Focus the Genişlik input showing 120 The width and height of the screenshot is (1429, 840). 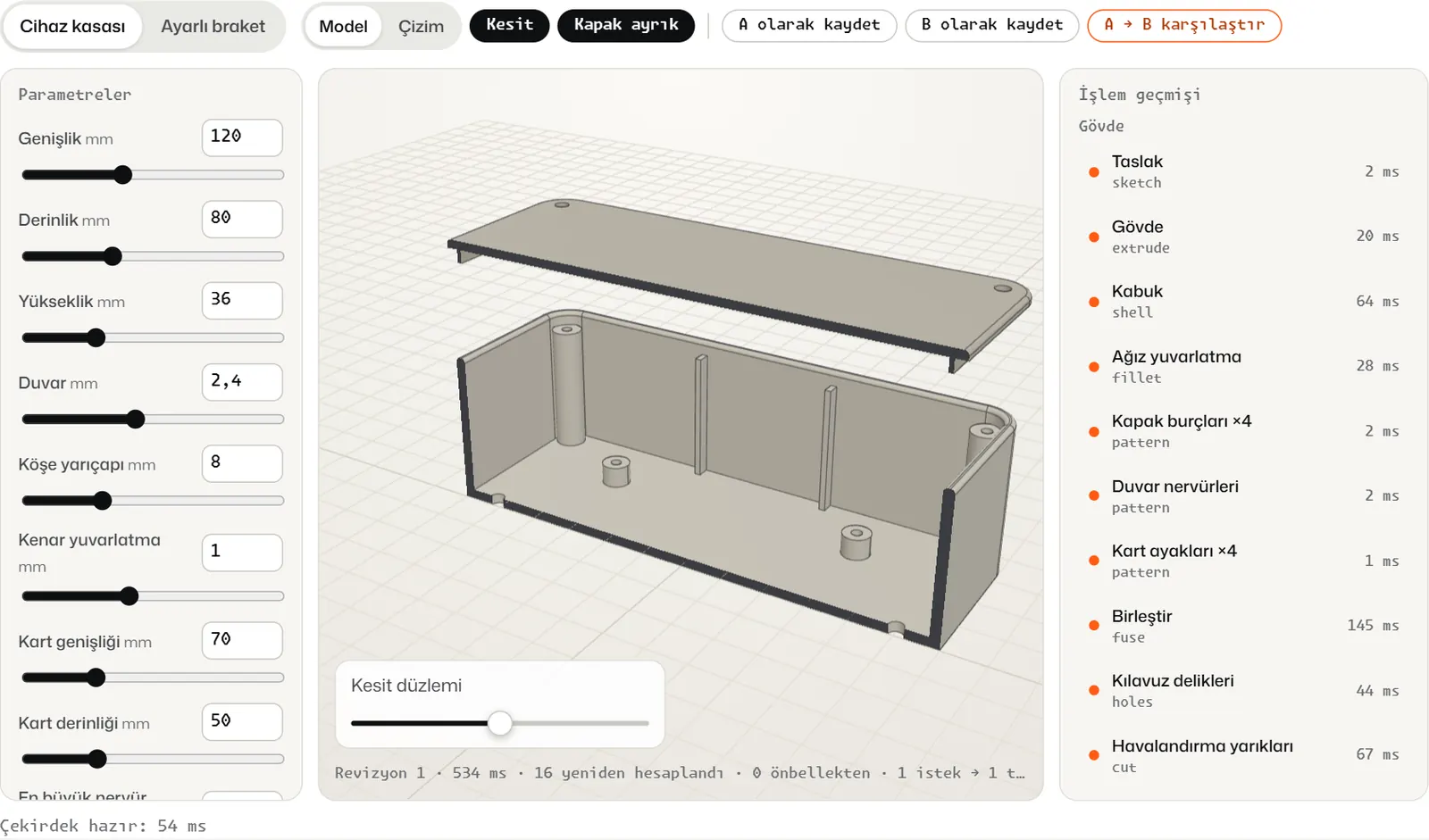(x=242, y=137)
